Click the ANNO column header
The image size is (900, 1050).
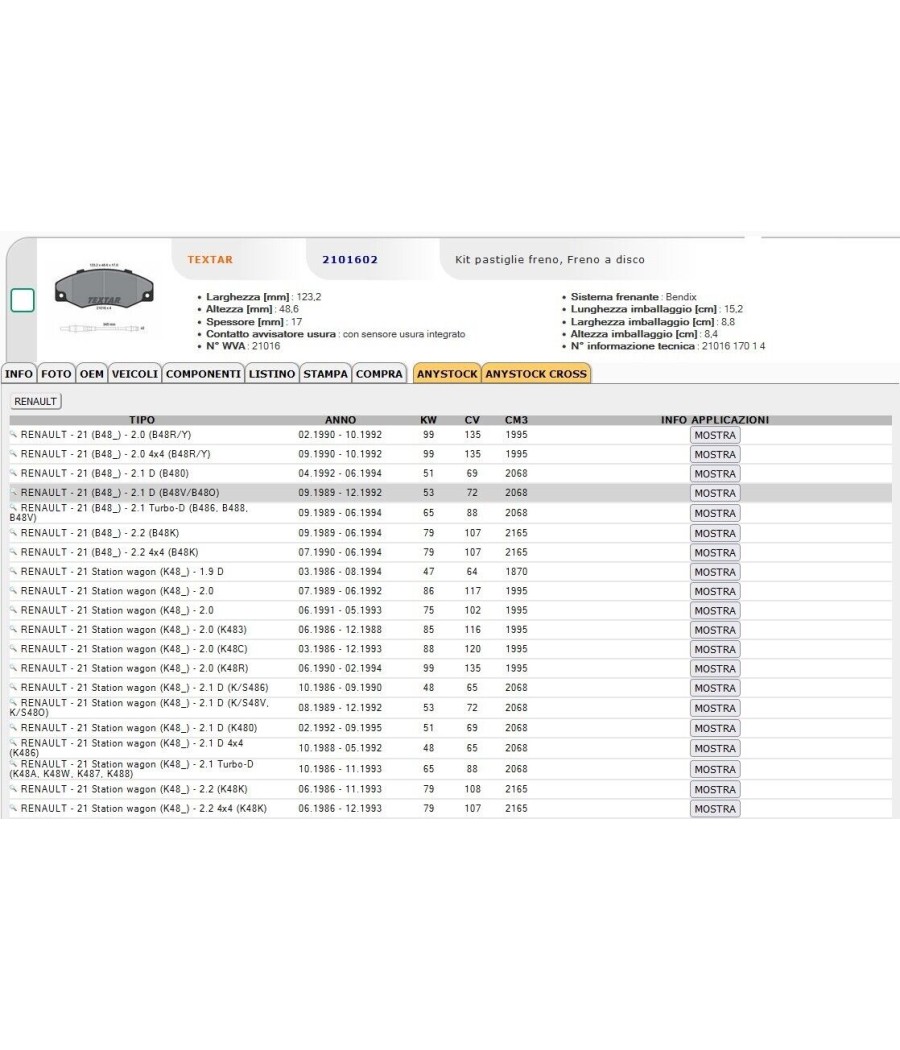click(340, 420)
